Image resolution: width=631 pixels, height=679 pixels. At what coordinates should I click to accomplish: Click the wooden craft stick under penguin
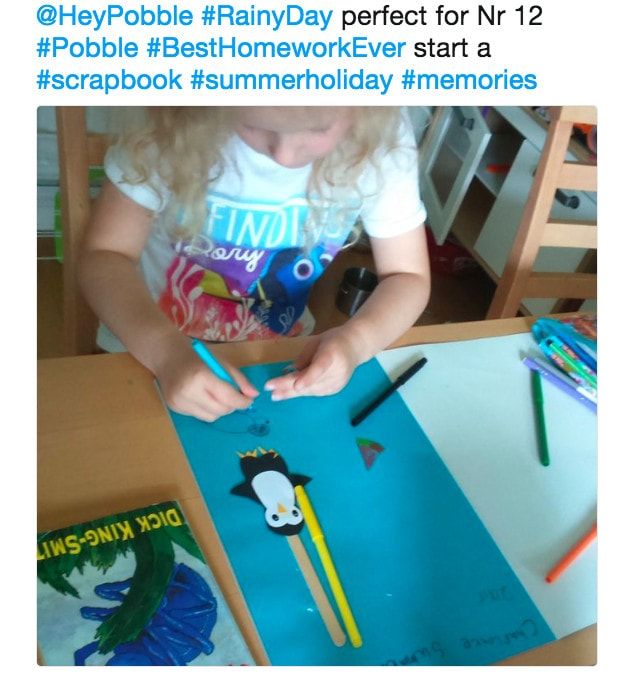(317, 591)
